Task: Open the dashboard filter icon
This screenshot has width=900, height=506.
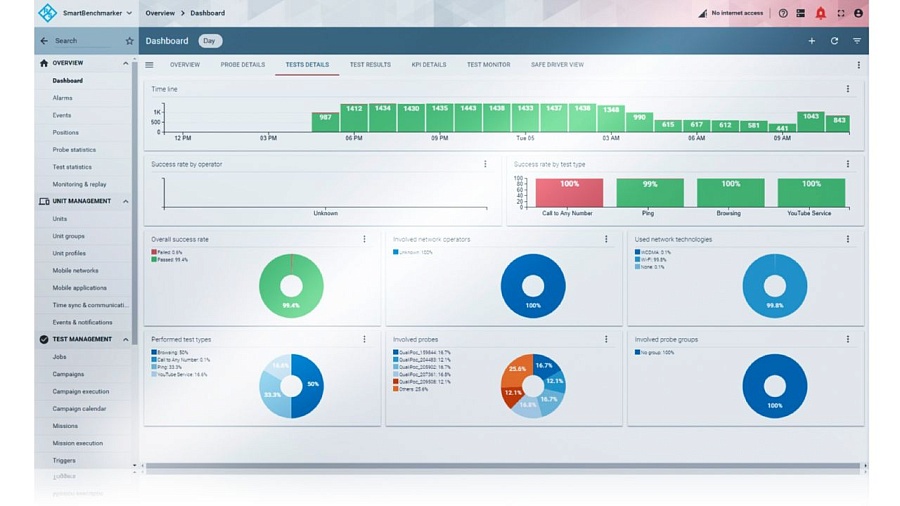Action: pos(857,41)
